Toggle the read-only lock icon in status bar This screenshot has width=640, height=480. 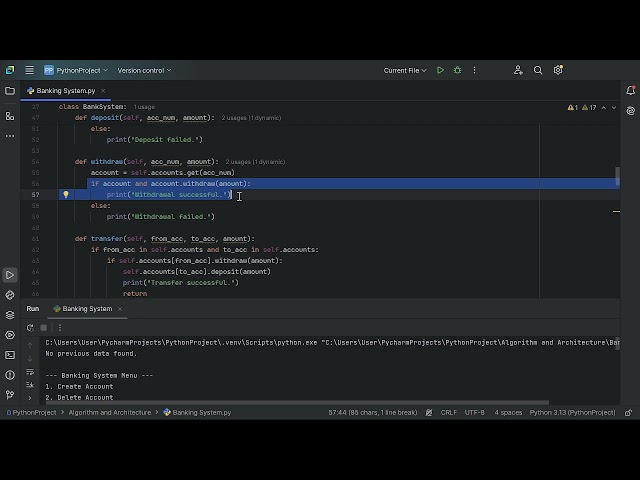point(629,413)
